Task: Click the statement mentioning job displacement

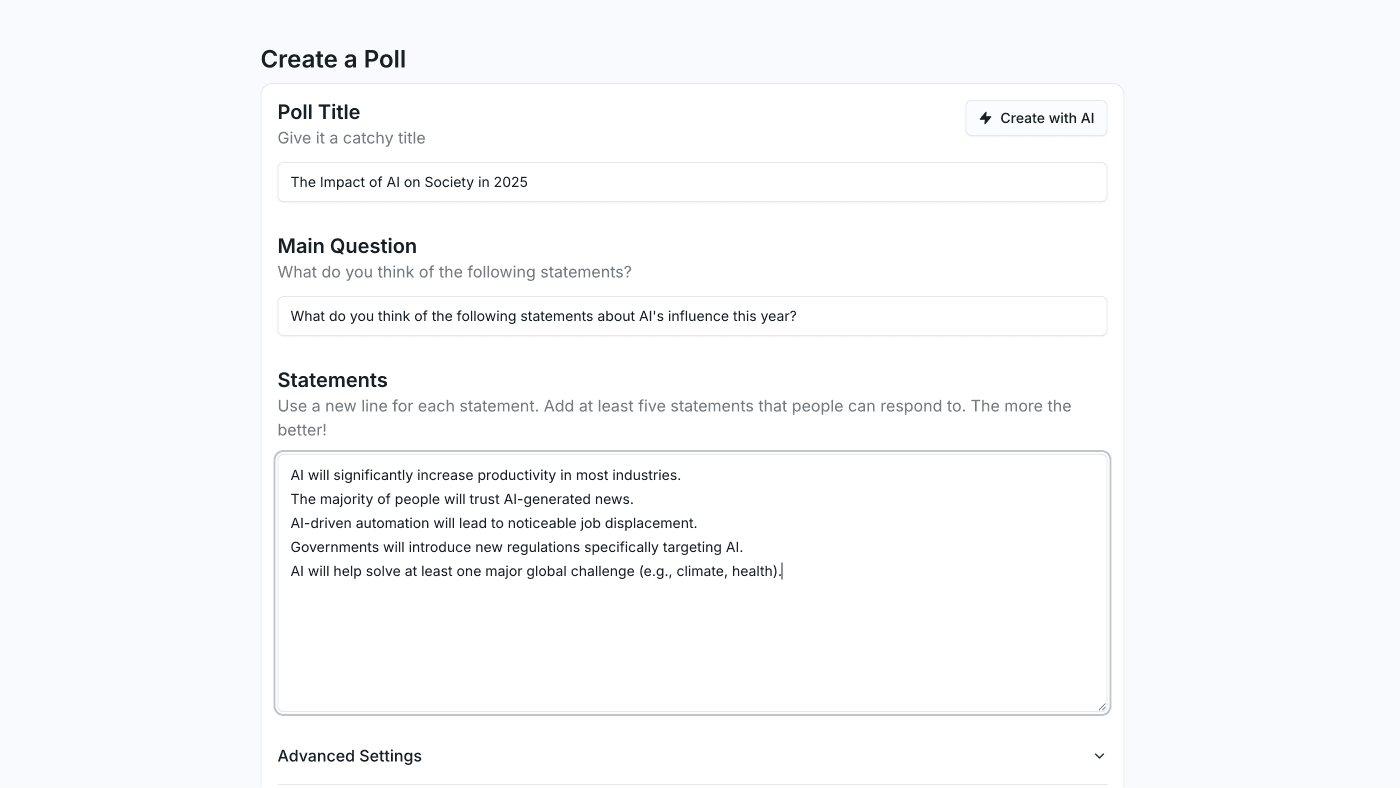Action: click(494, 522)
